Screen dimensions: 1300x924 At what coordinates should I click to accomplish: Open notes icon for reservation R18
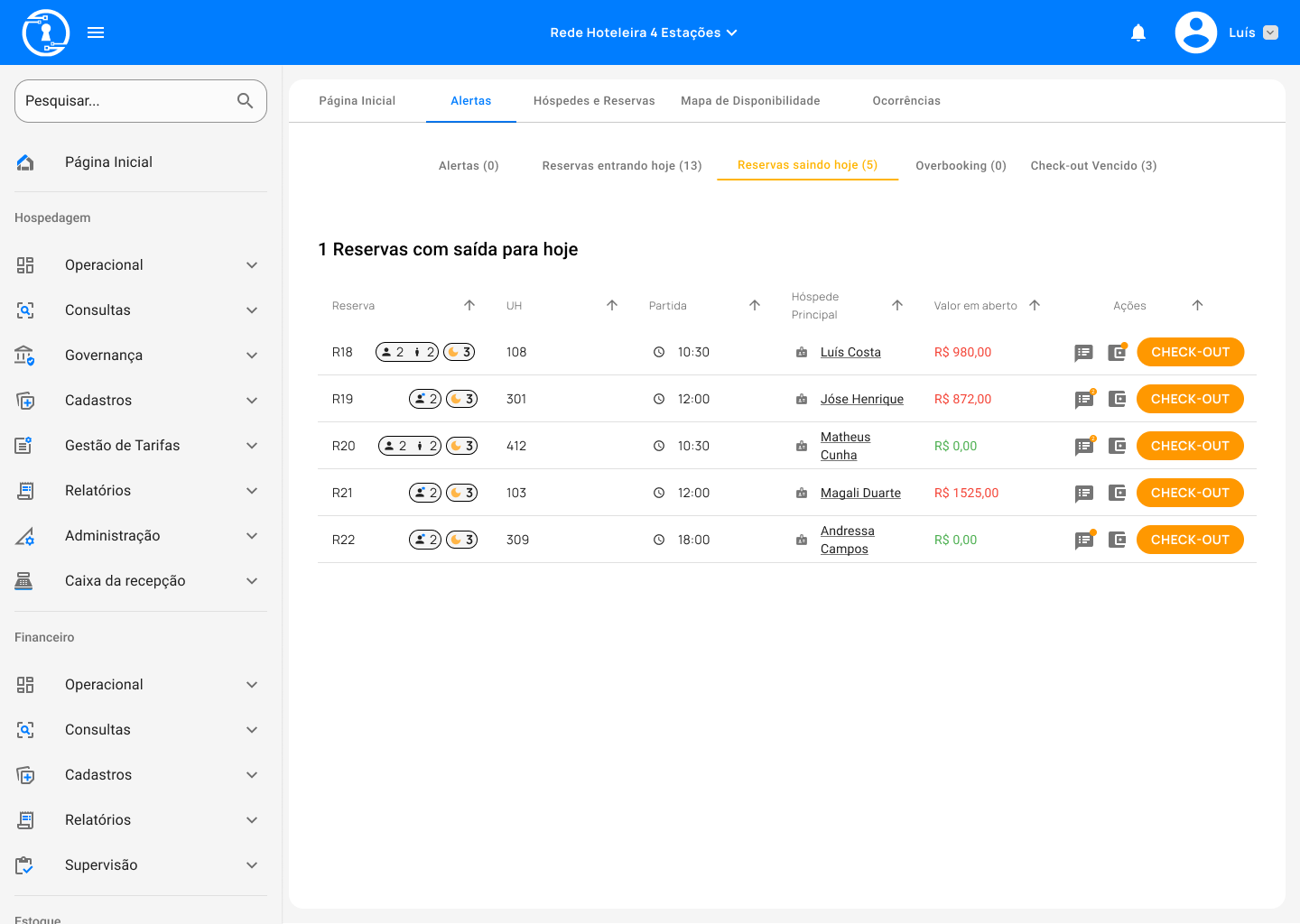(1084, 353)
